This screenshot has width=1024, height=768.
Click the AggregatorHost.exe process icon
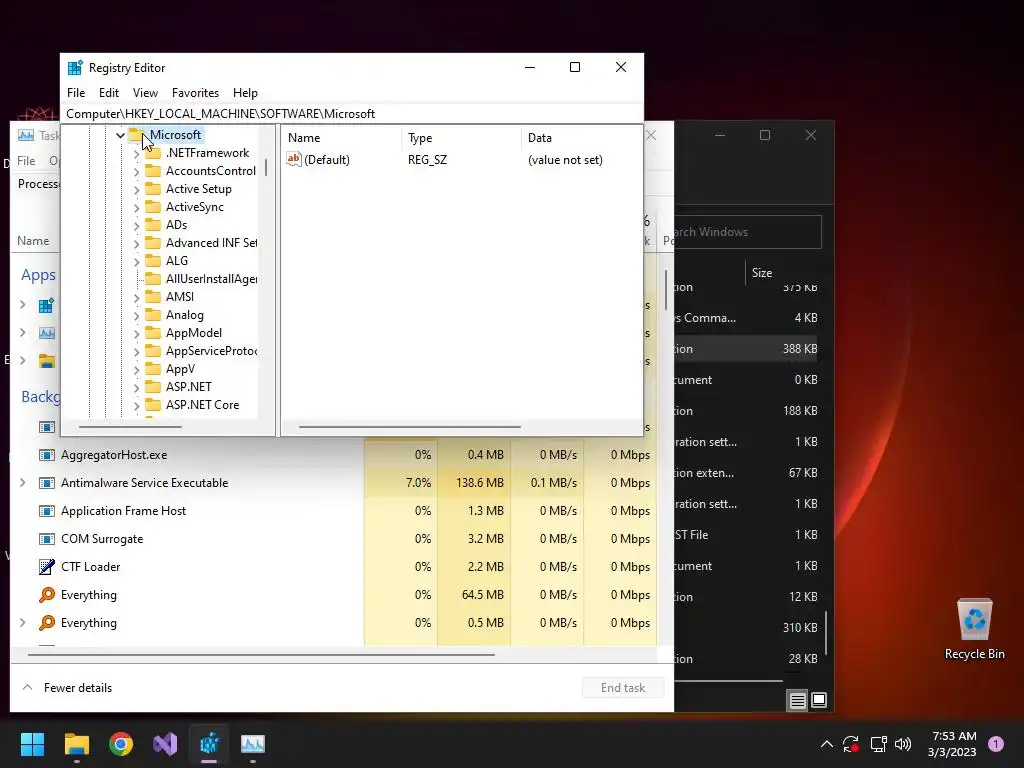click(x=47, y=455)
